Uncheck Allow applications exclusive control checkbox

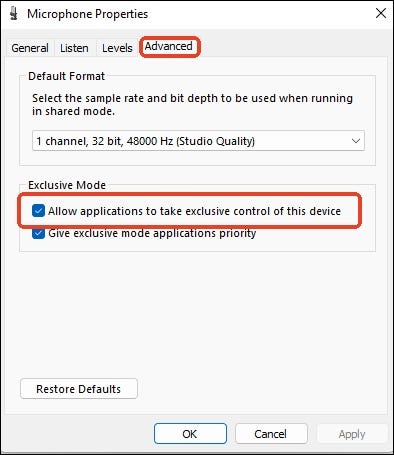coord(38,211)
